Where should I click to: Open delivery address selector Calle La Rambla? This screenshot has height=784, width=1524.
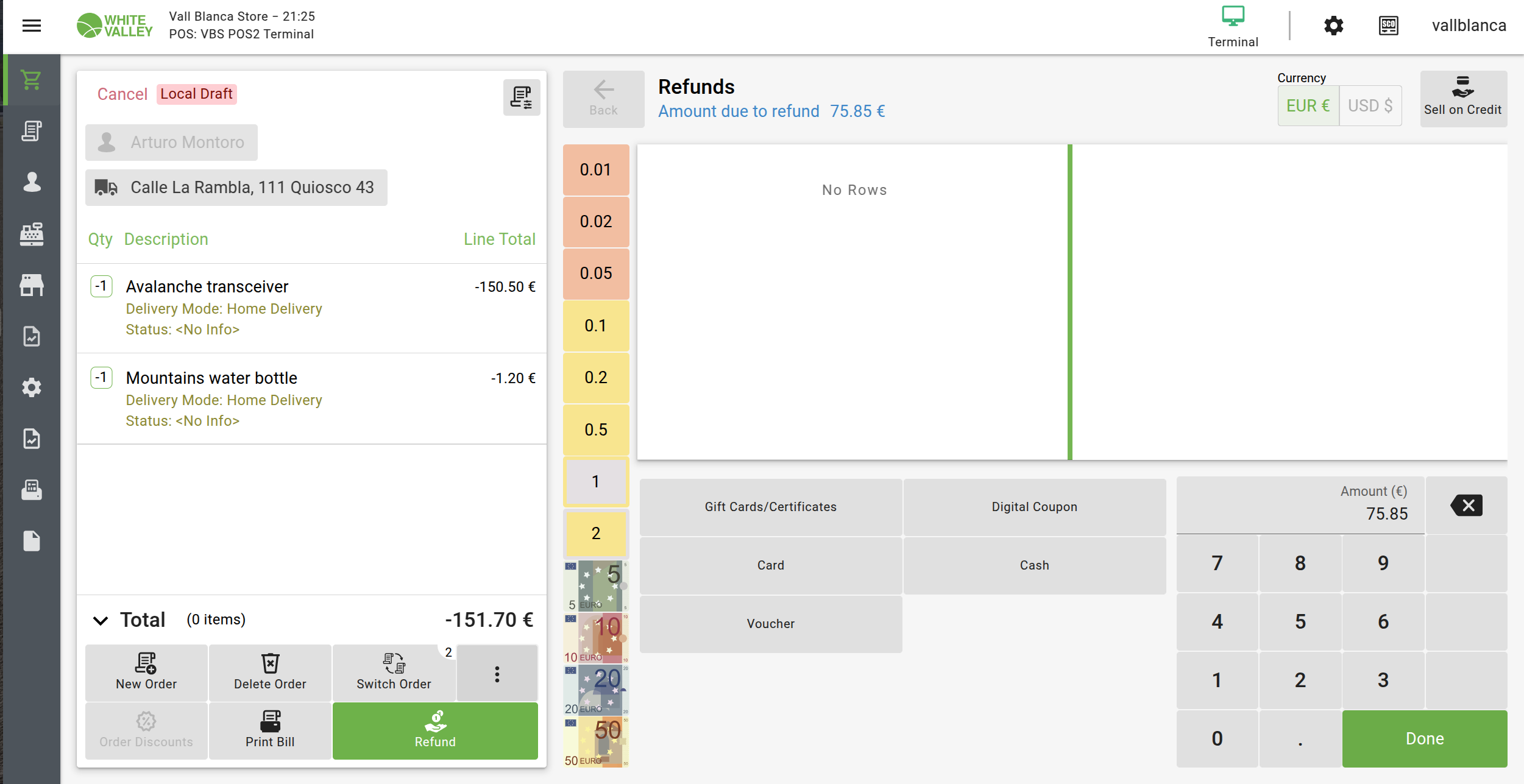click(236, 188)
